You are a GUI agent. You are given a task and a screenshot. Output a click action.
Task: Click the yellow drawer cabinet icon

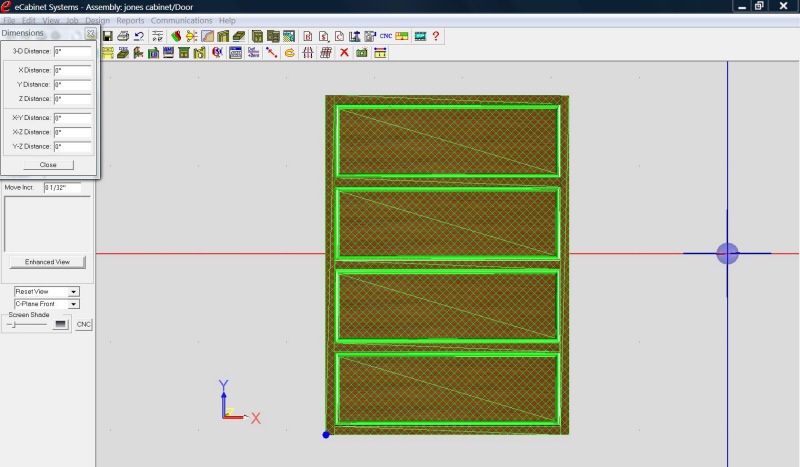108,53
